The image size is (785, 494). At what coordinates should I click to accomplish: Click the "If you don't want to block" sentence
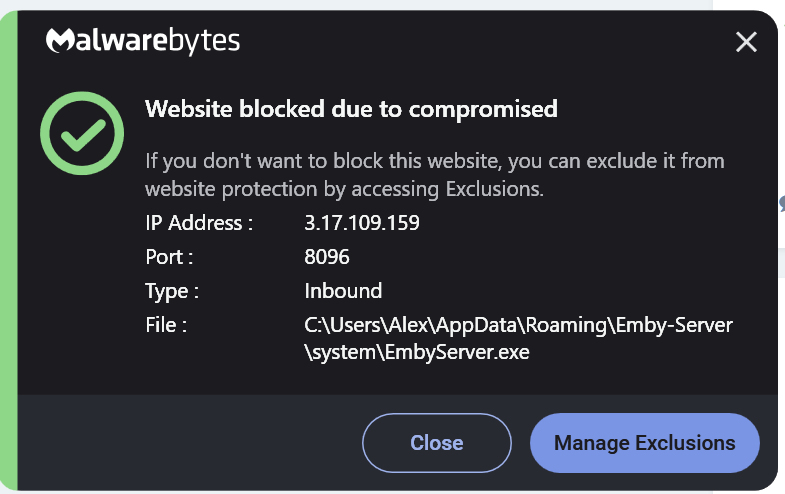tap(434, 161)
